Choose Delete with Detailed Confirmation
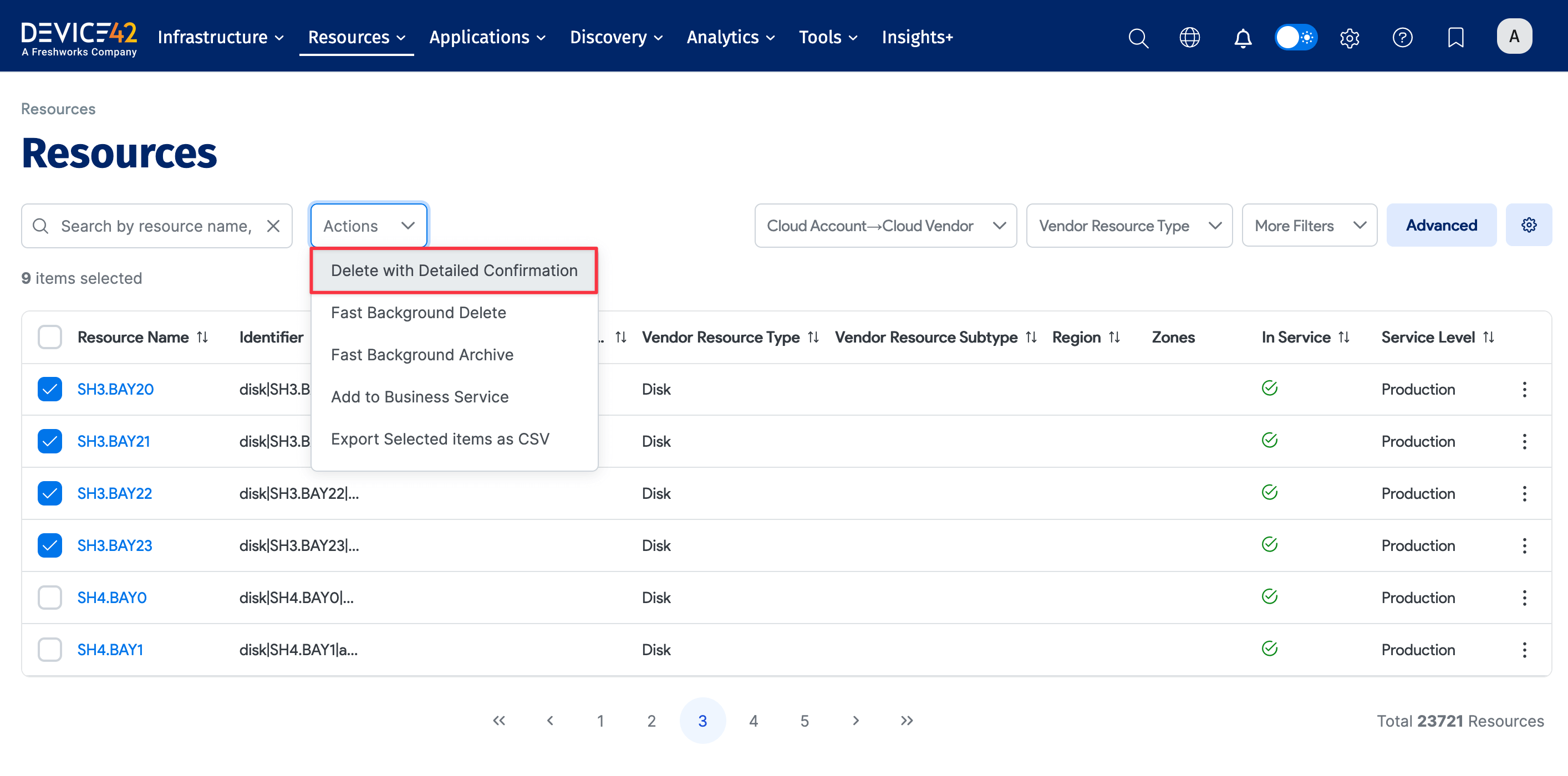 pyautogui.click(x=454, y=270)
